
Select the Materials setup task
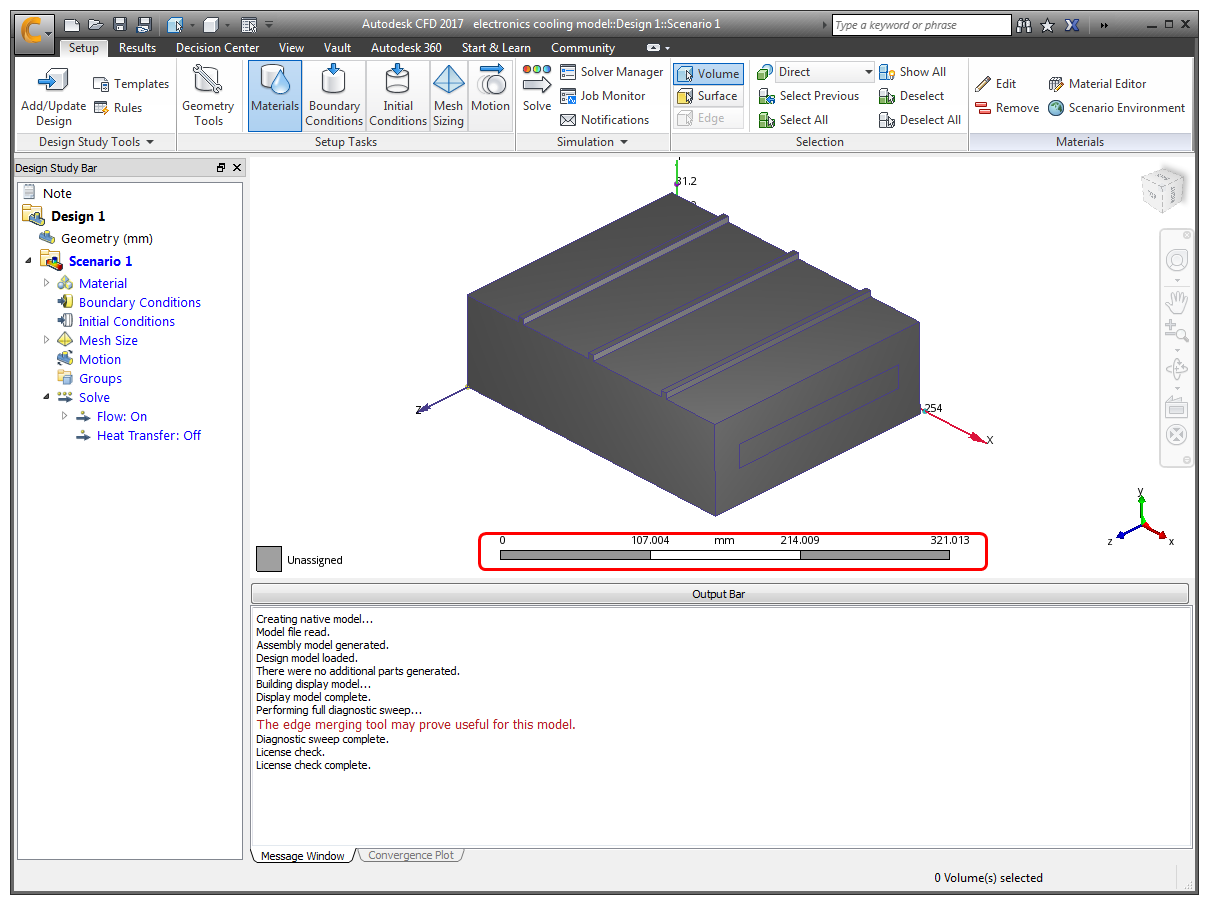coord(275,96)
